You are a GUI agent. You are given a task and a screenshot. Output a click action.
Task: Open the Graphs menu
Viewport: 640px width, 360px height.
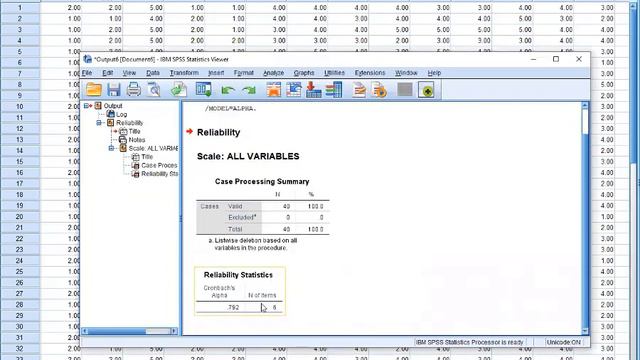tap(304, 73)
